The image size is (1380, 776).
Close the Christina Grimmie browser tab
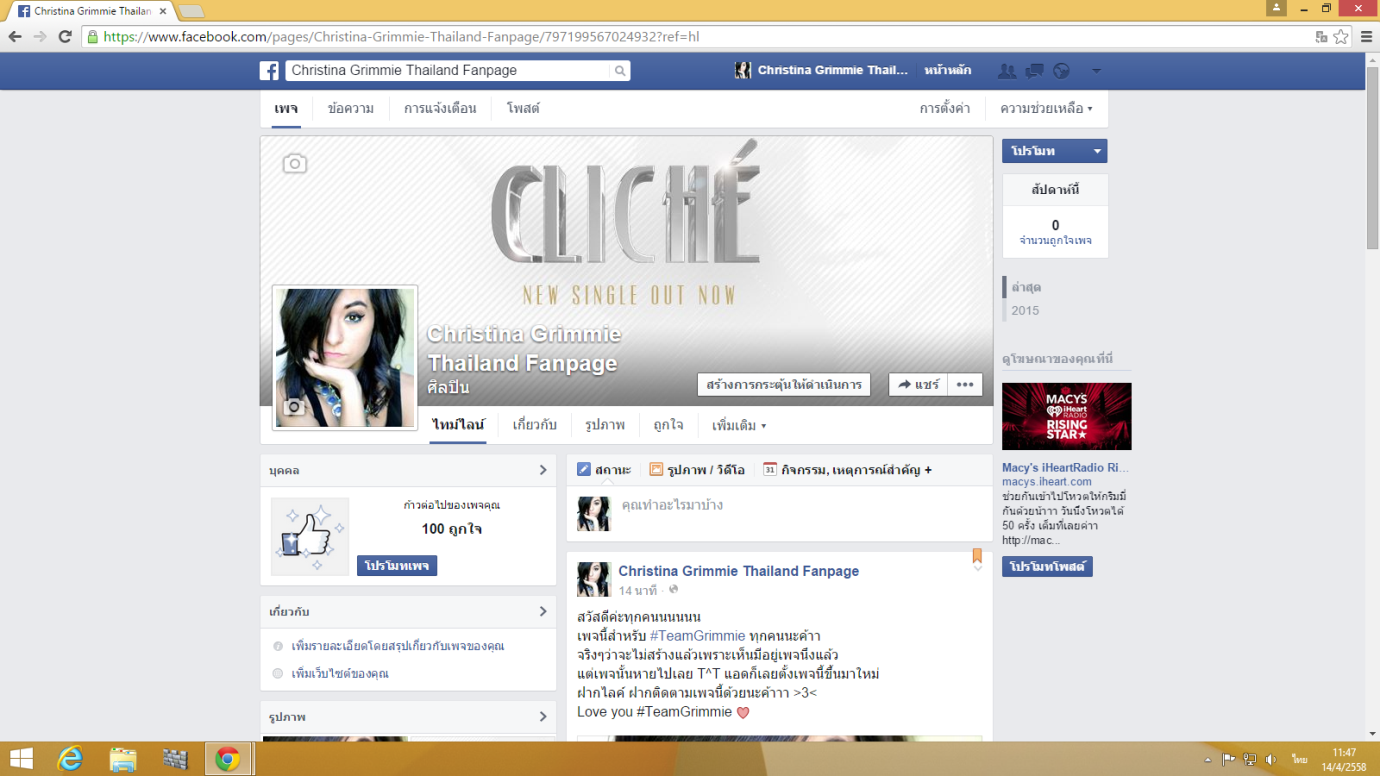pos(163,11)
